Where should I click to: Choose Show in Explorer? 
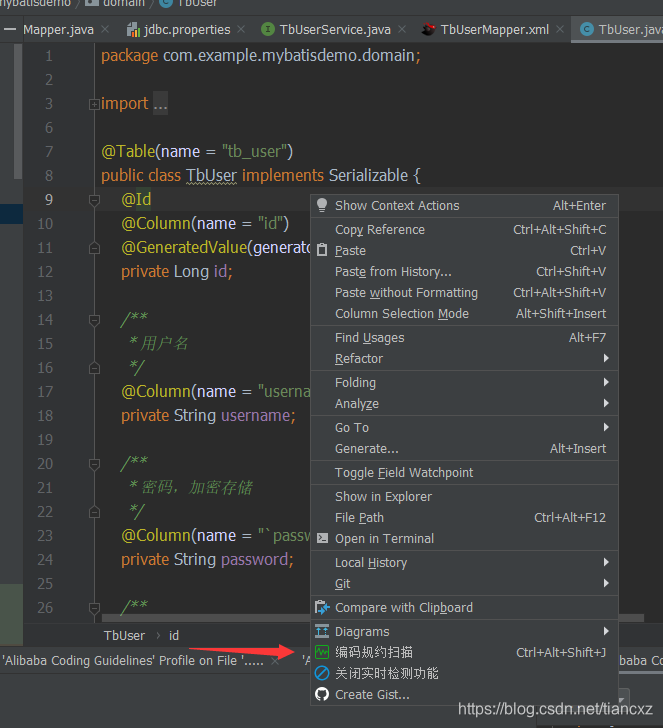(464, 496)
